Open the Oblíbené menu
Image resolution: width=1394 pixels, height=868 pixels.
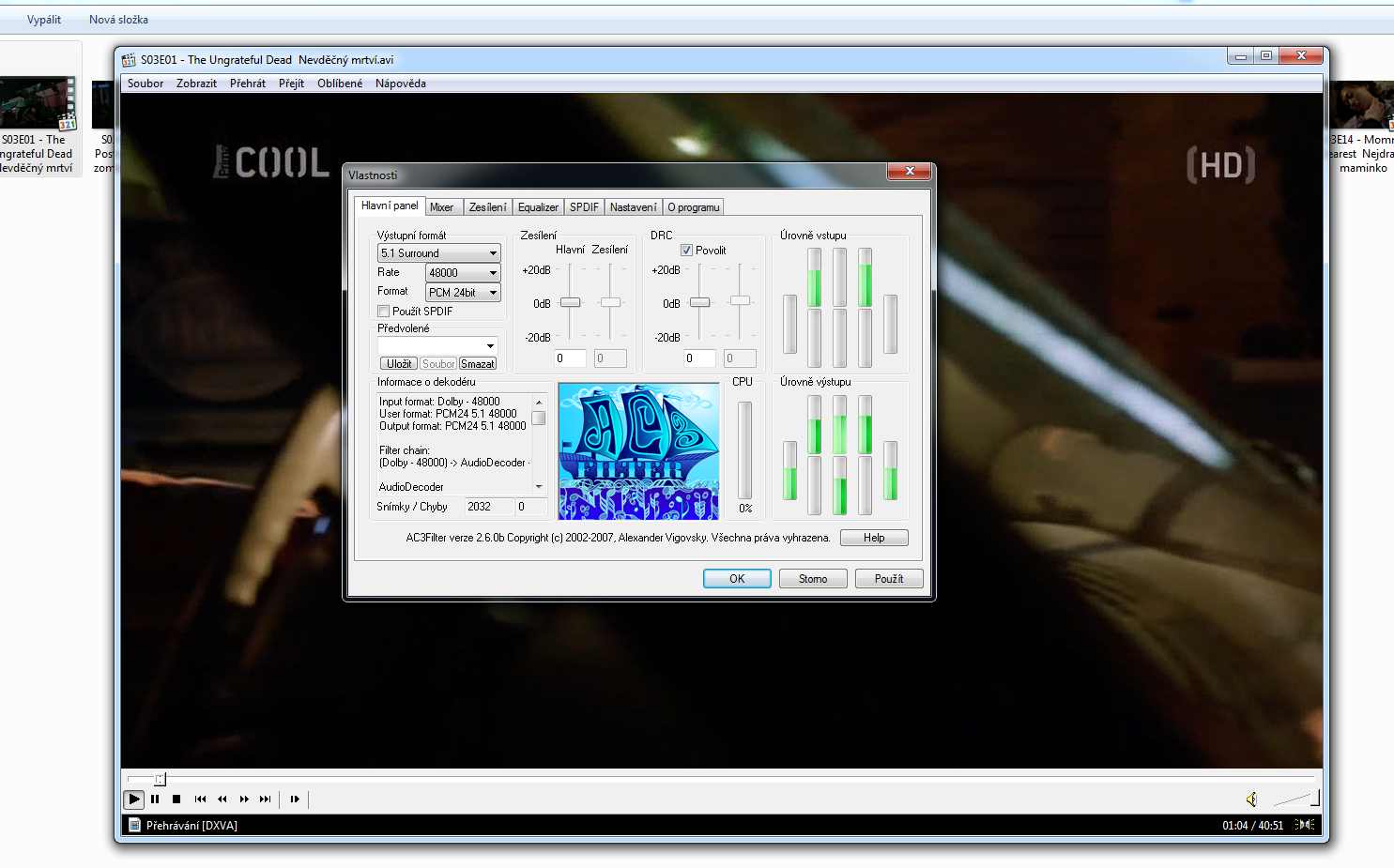click(340, 84)
